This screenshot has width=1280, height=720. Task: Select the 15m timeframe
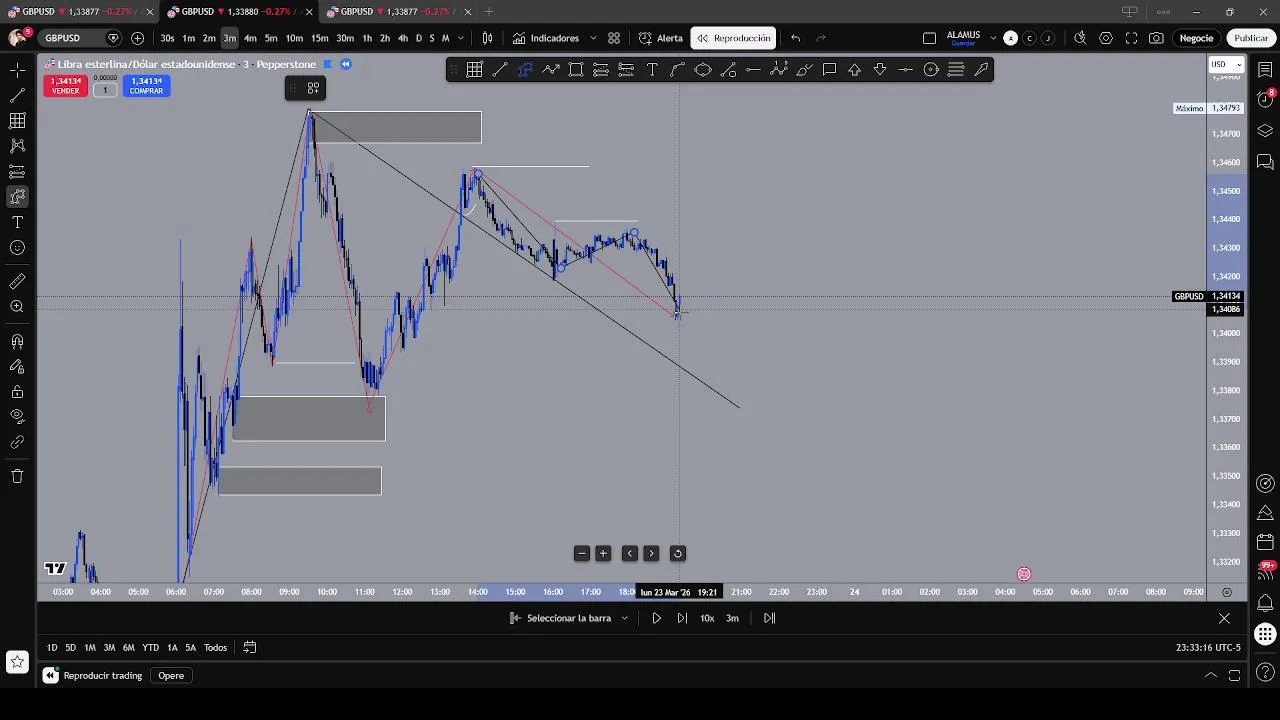coord(320,38)
